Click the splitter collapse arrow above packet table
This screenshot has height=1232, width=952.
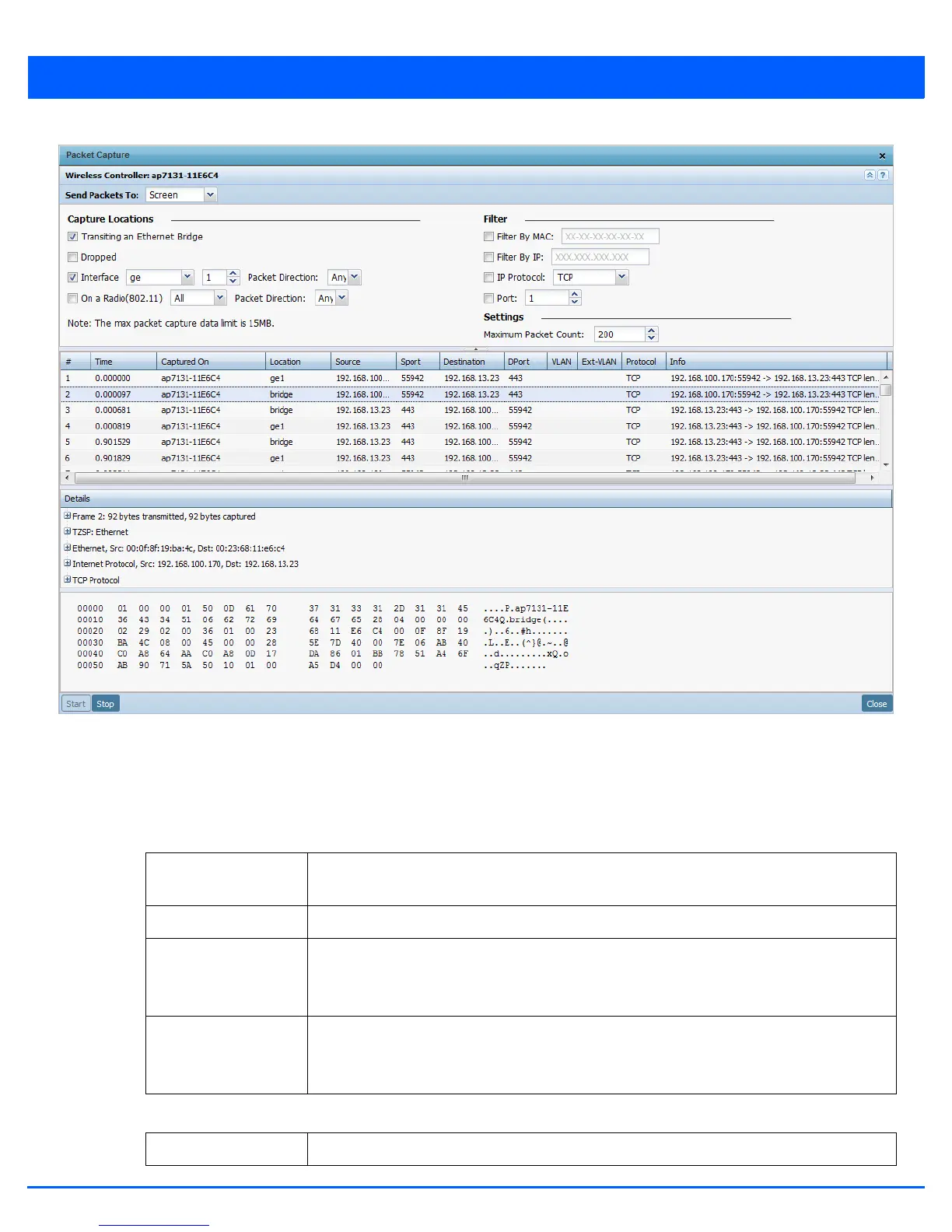pos(476,349)
